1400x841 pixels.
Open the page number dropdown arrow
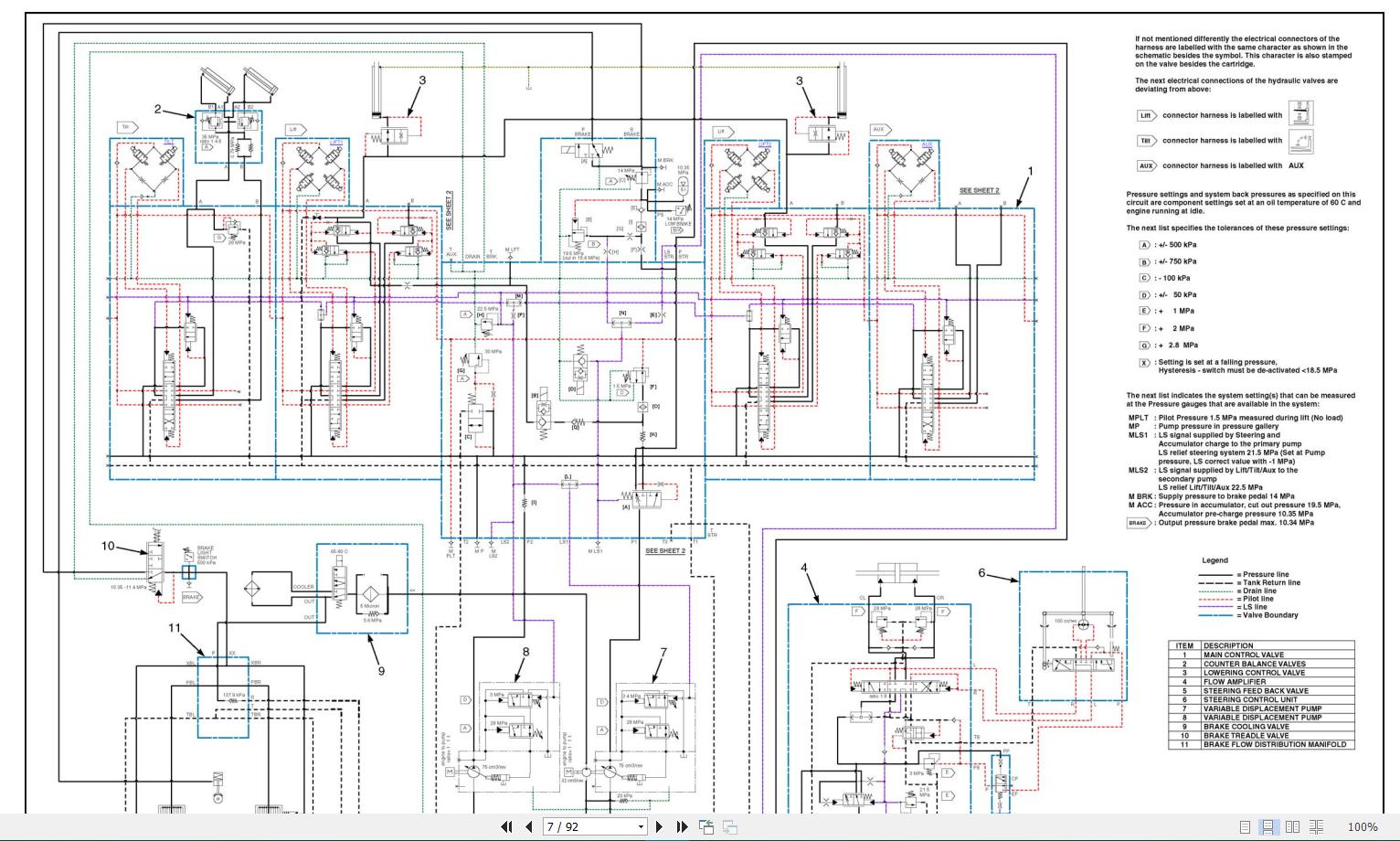pyautogui.click(x=641, y=826)
